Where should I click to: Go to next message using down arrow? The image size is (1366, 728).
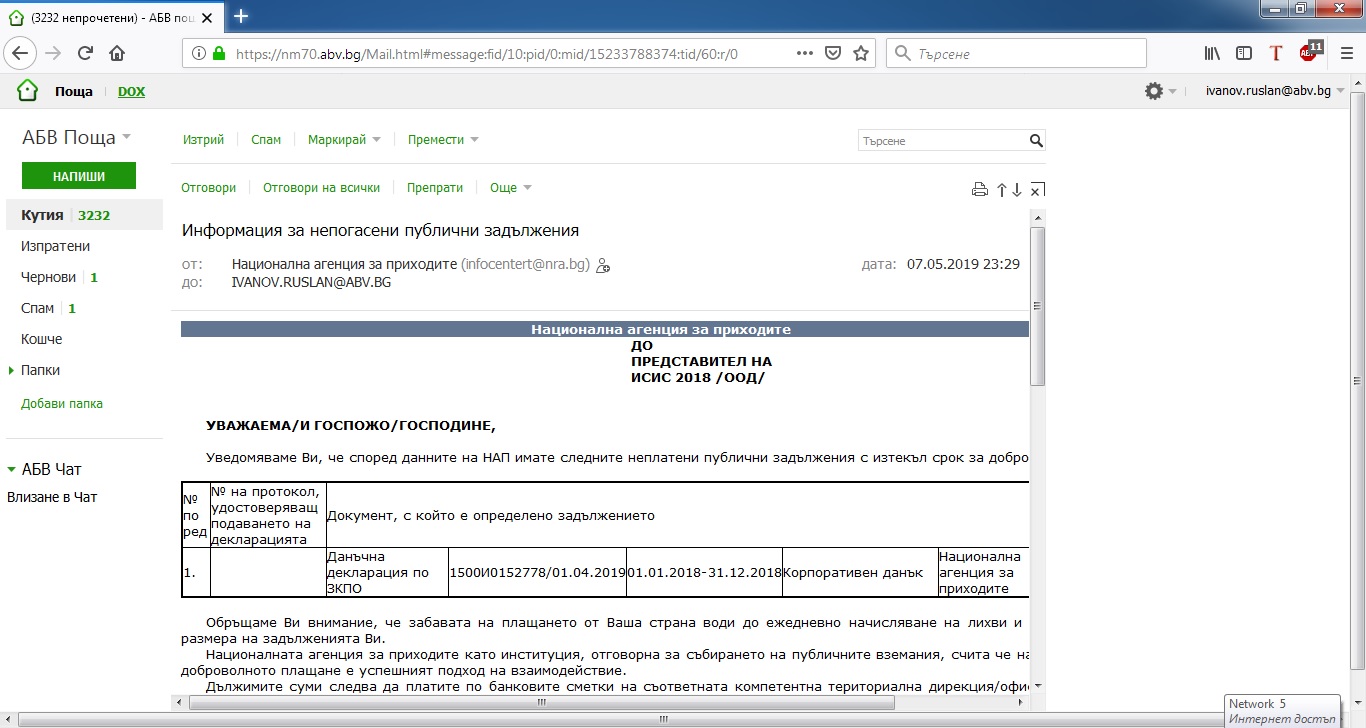tap(1017, 189)
